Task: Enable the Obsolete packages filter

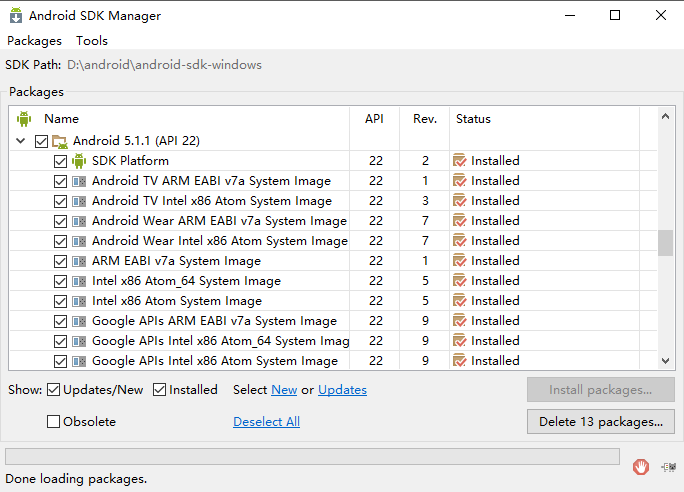Action: [x=53, y=422]
